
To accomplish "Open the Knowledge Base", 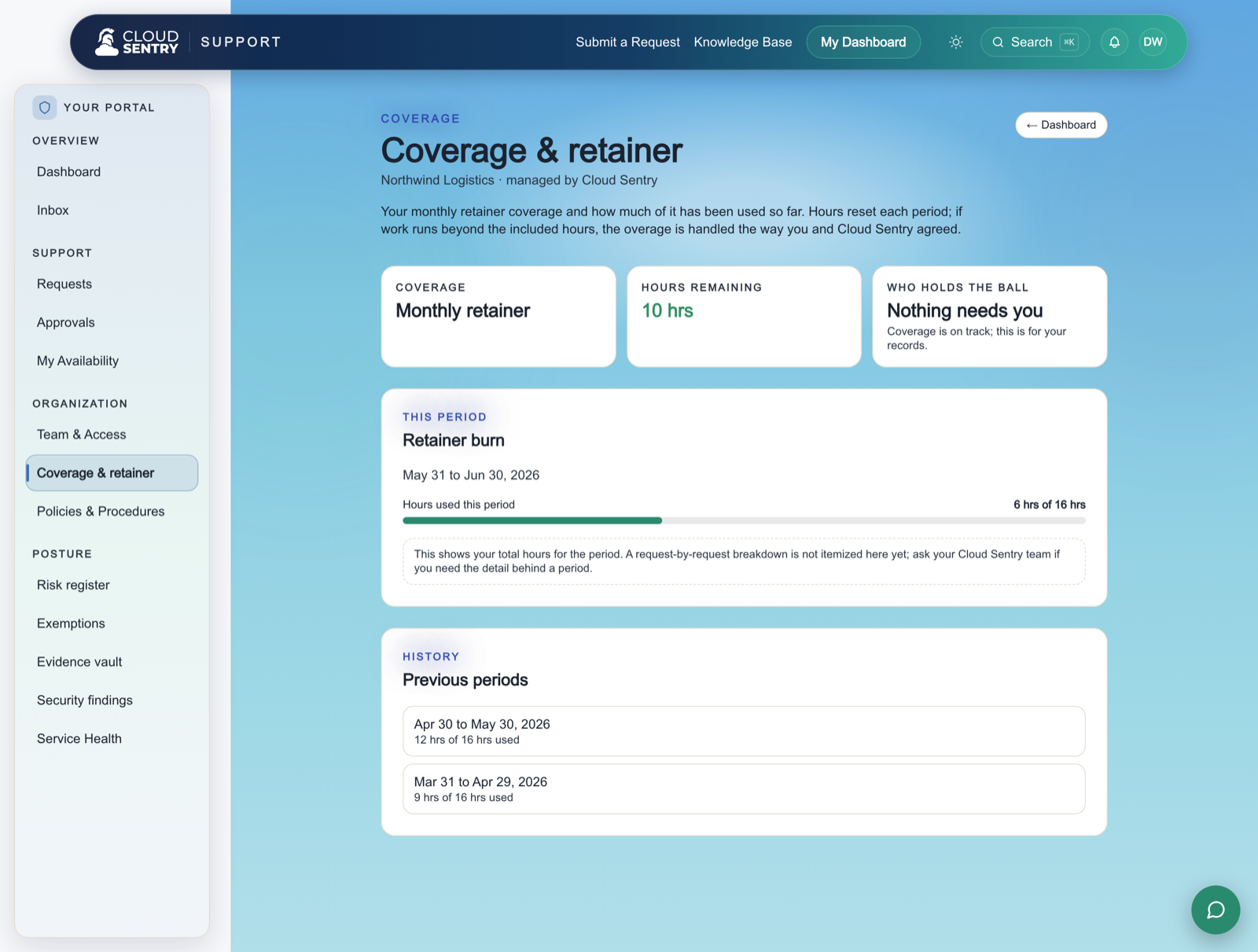I will pyautogui.click(x=743, y=42).
